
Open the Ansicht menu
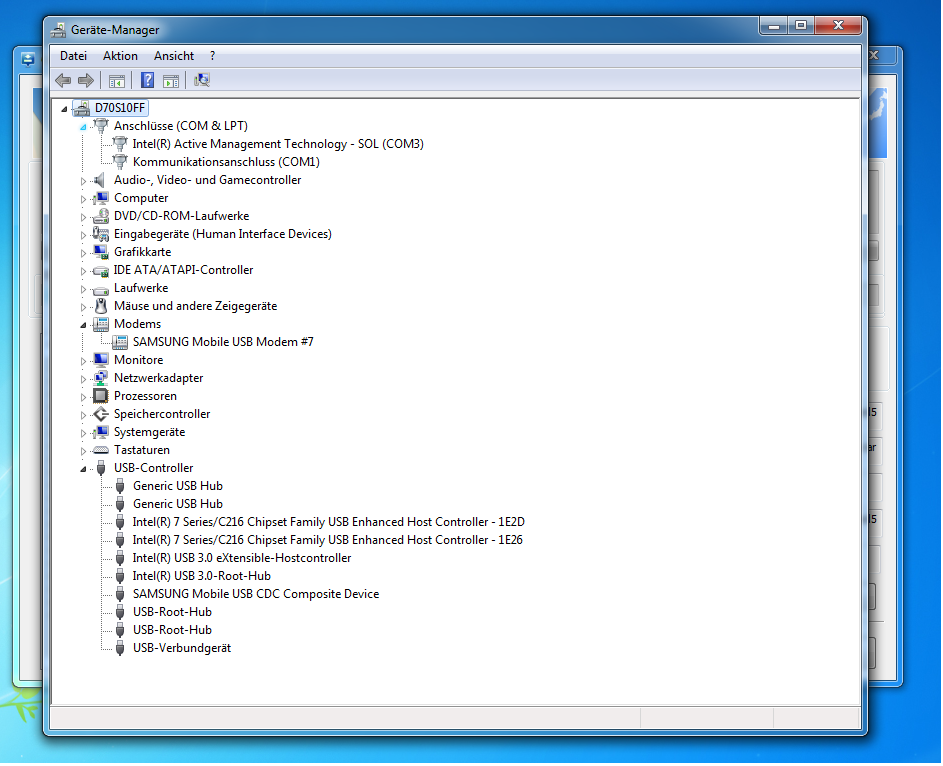(x=174, y=56)
